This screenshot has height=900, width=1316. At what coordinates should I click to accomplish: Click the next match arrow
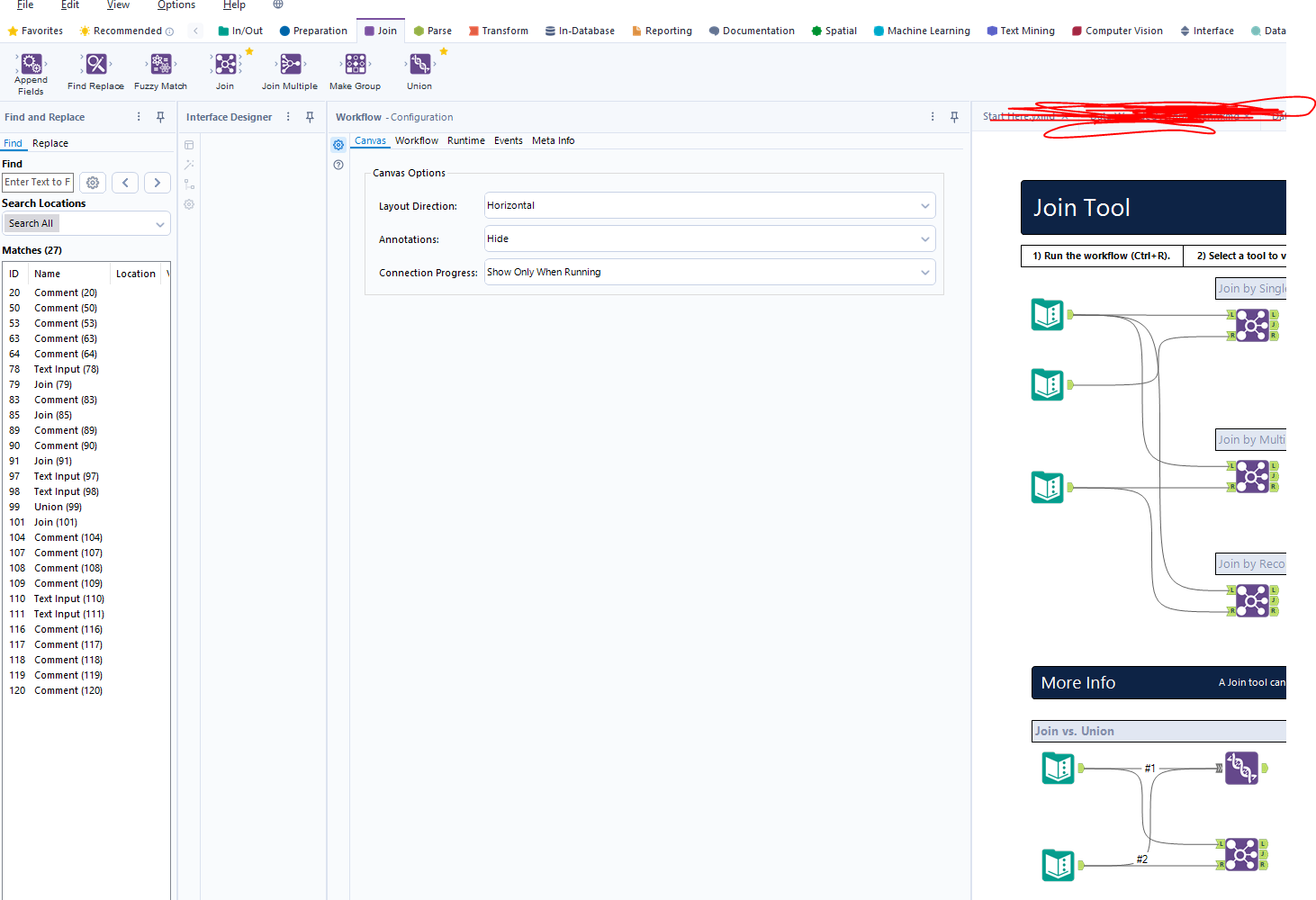(157, 182)
